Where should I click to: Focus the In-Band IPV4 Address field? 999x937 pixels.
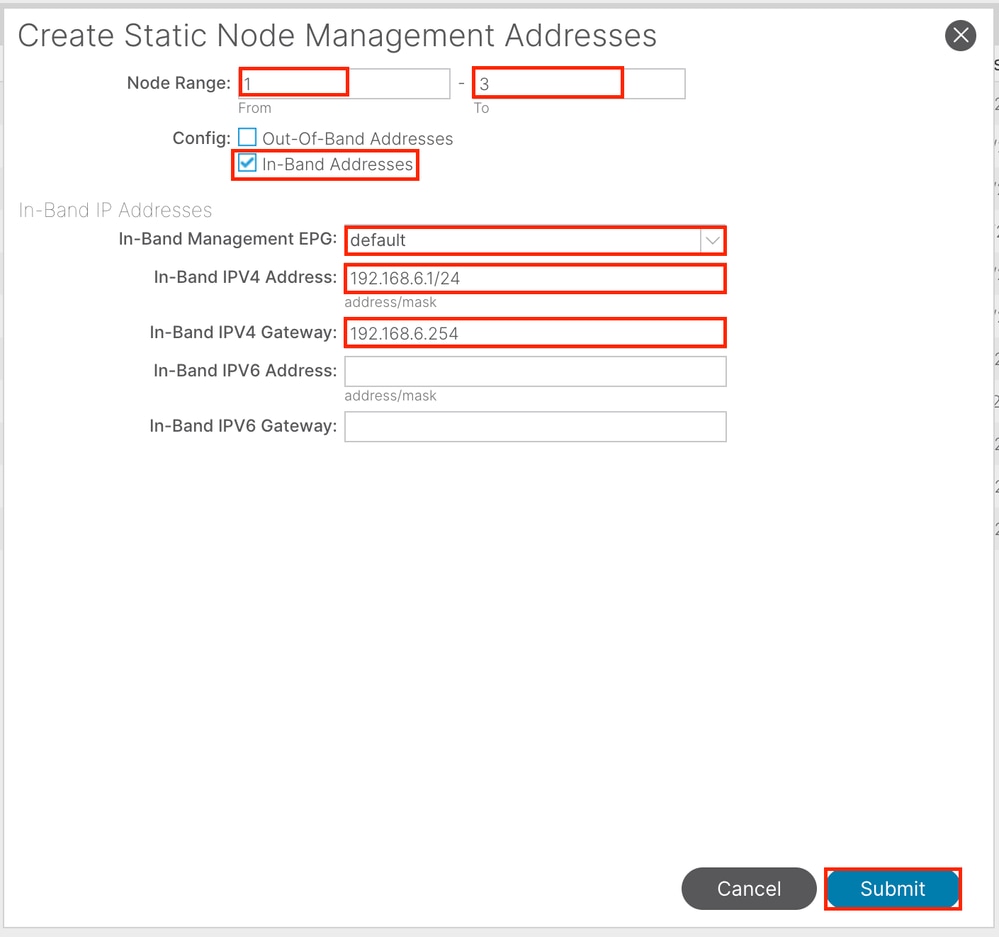click(535, 278)
